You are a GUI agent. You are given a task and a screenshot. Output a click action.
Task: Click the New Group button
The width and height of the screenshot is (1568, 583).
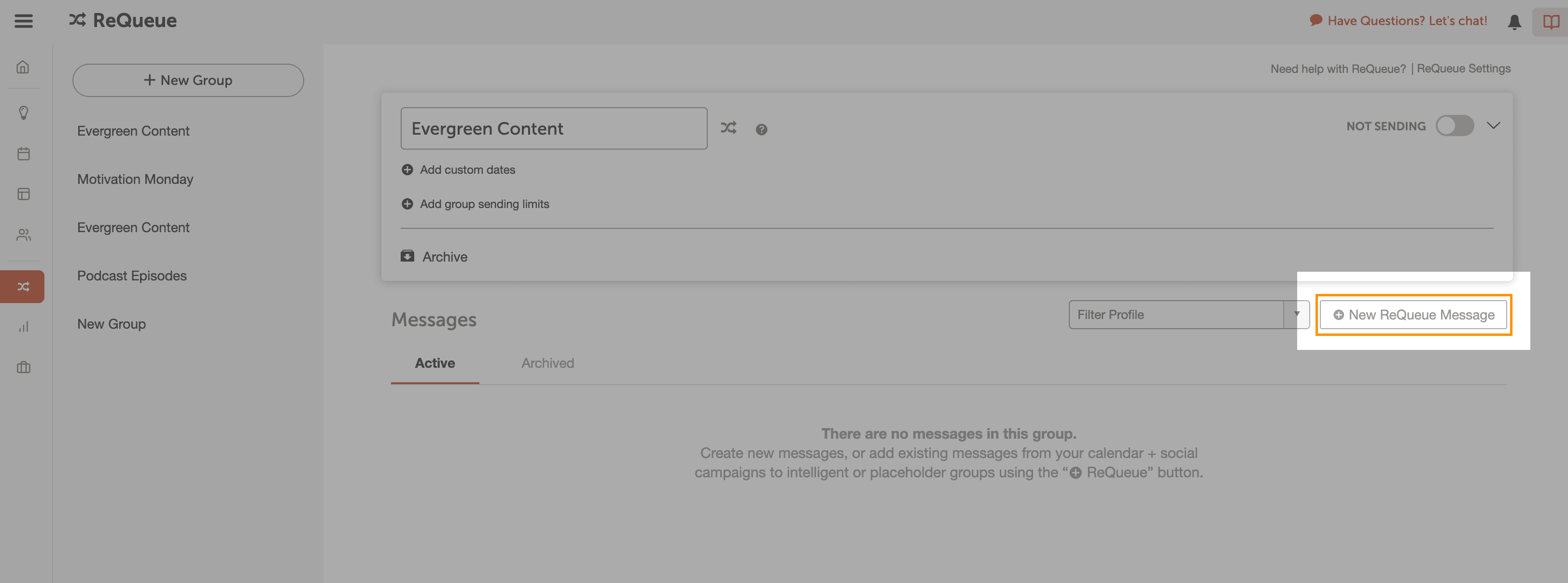187,80
